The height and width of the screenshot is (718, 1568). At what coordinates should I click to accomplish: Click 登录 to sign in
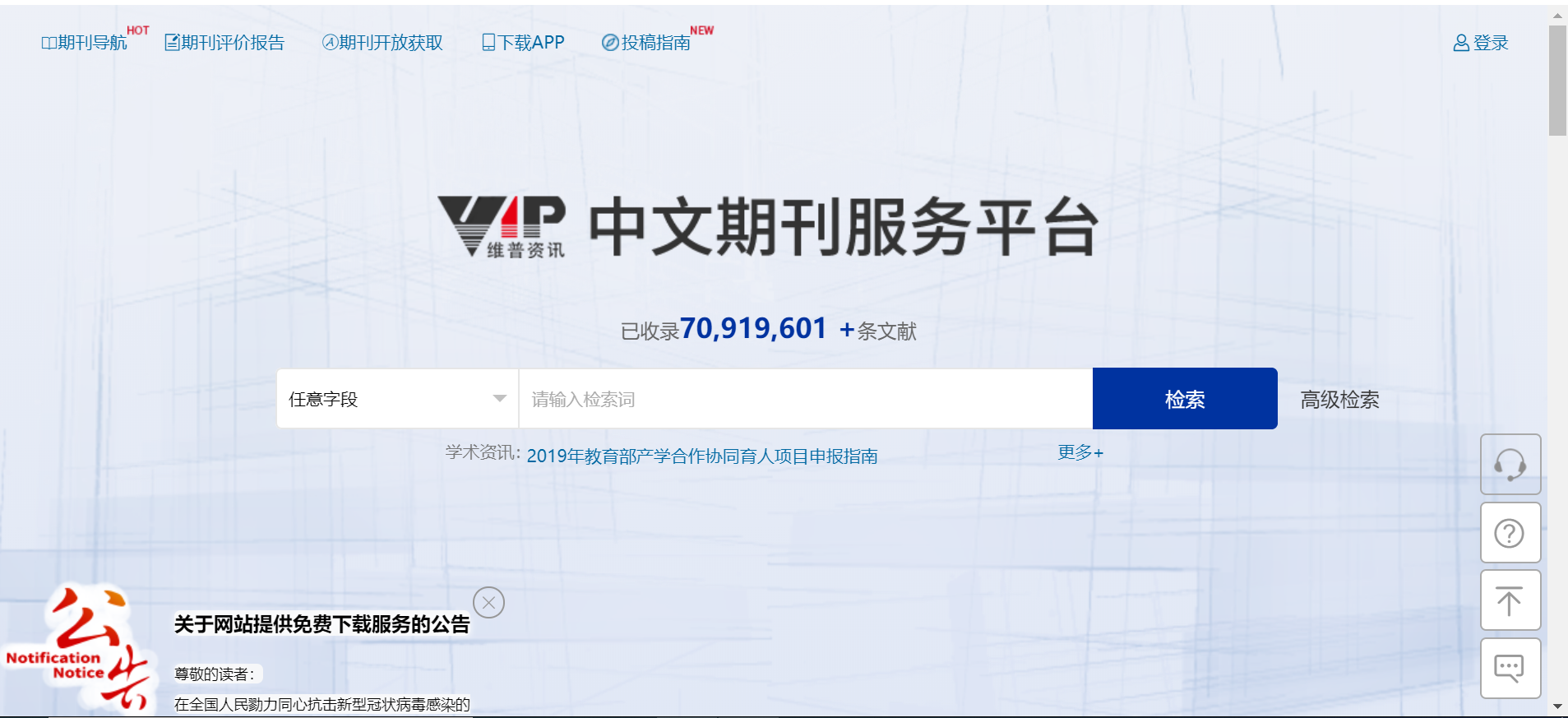(1481, 43)
